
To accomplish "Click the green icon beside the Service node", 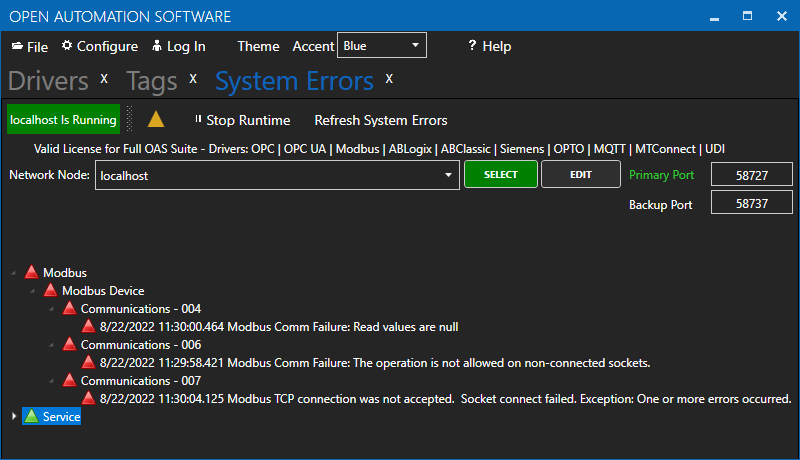I will pyautogui.click(x=31, y=416).
